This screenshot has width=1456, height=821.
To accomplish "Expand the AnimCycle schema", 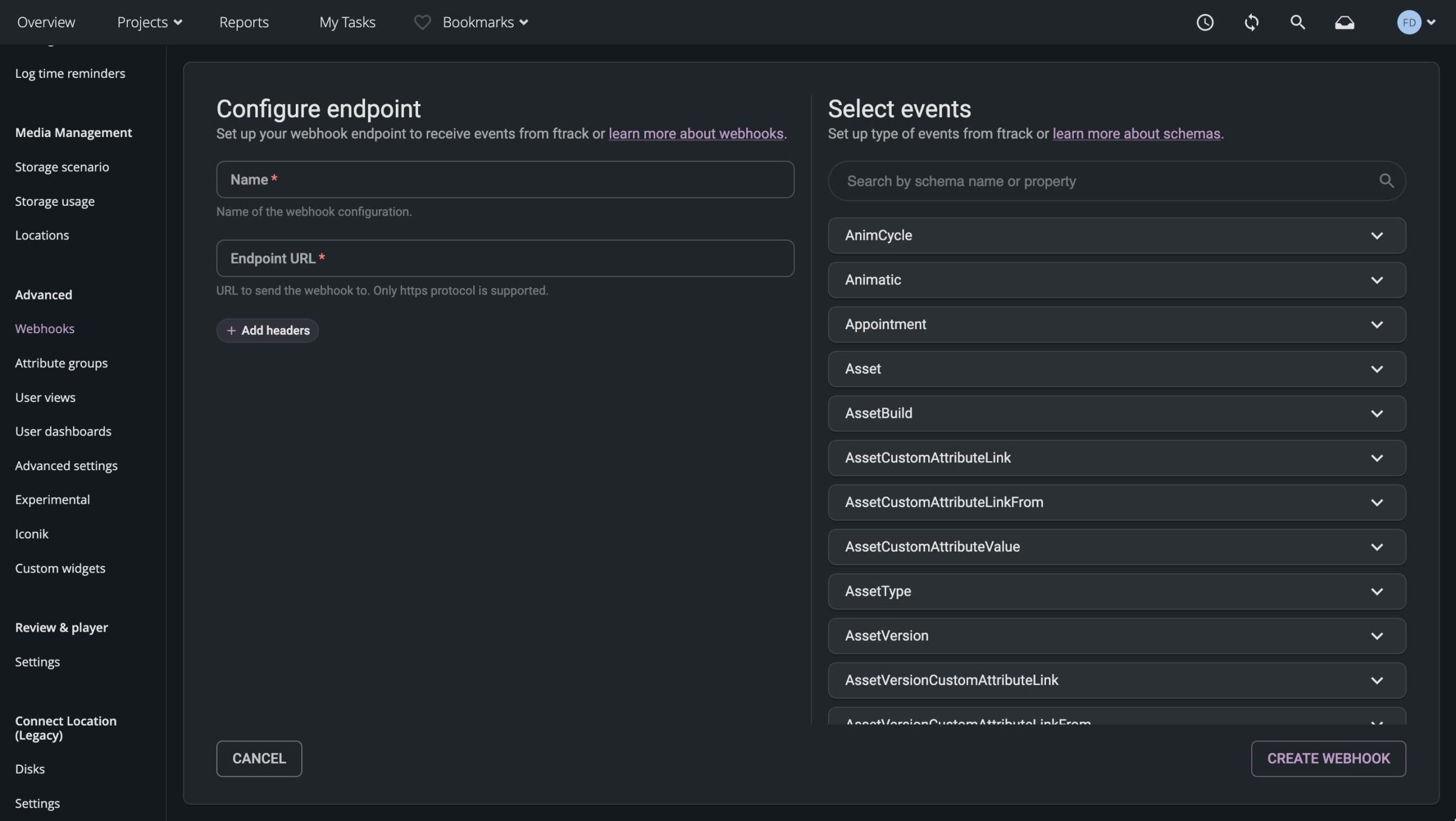I will coord(1376,235).
